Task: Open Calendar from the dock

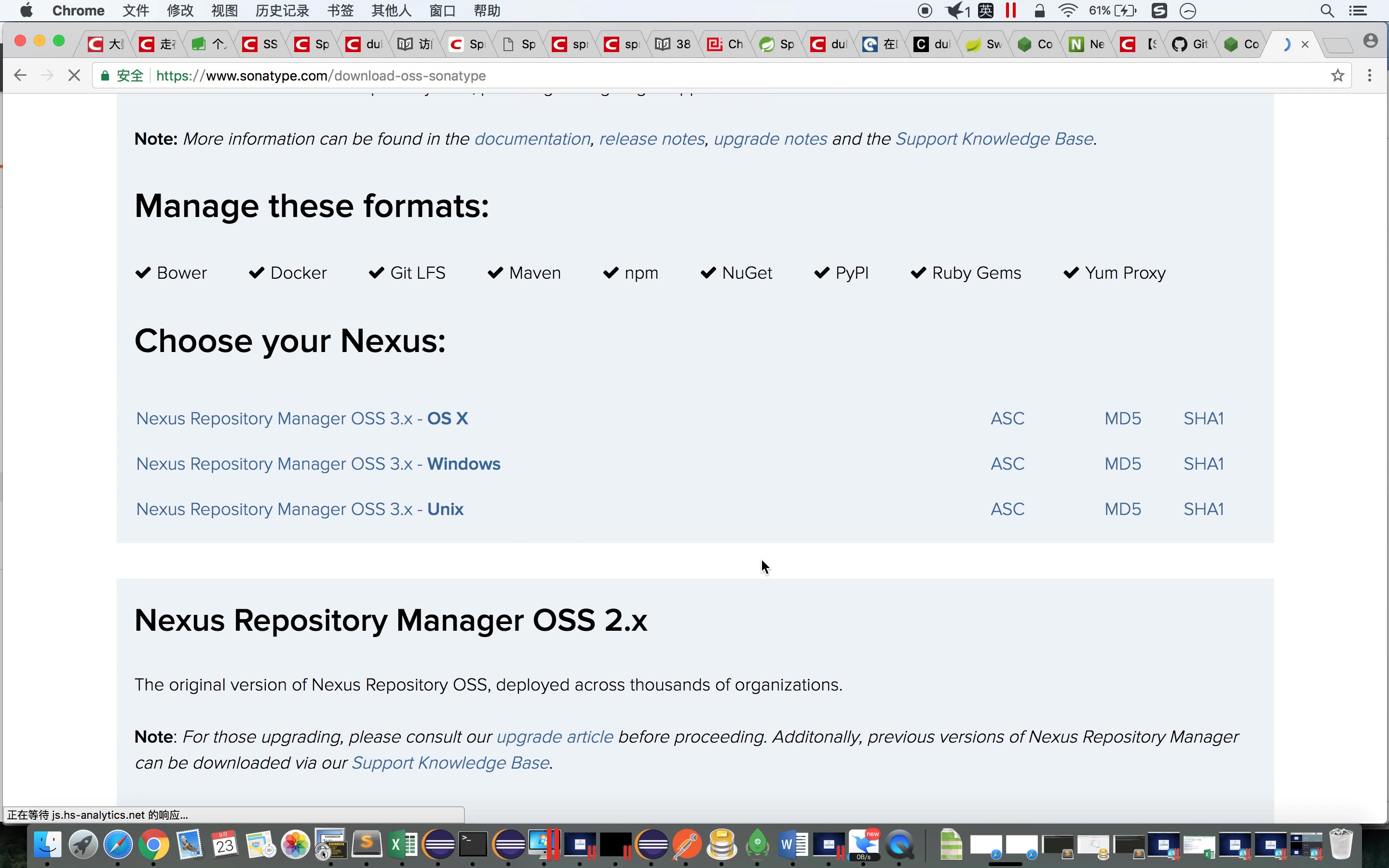Action: [224, 844]
